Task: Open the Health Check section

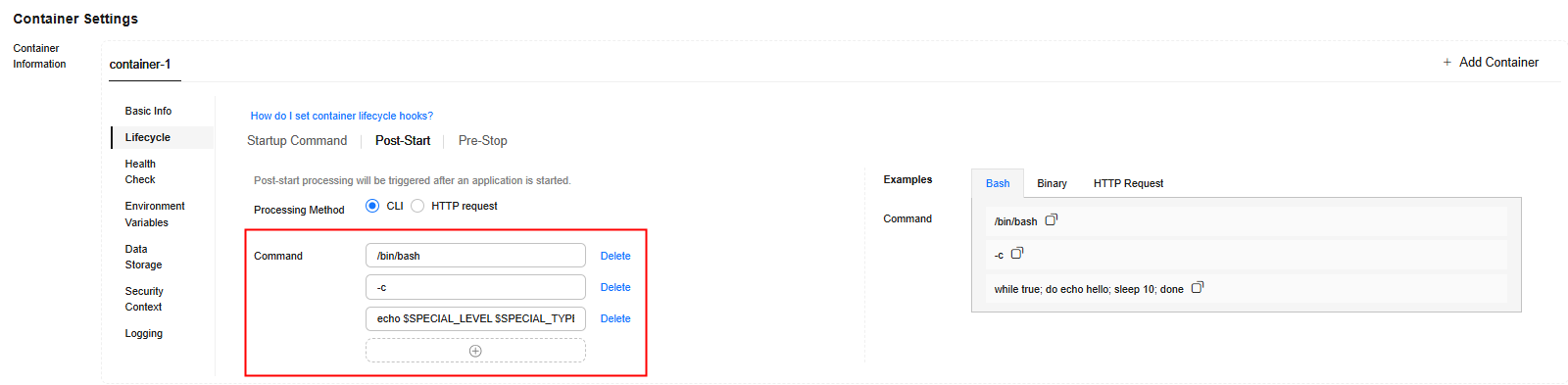Action: coord(140,171)
